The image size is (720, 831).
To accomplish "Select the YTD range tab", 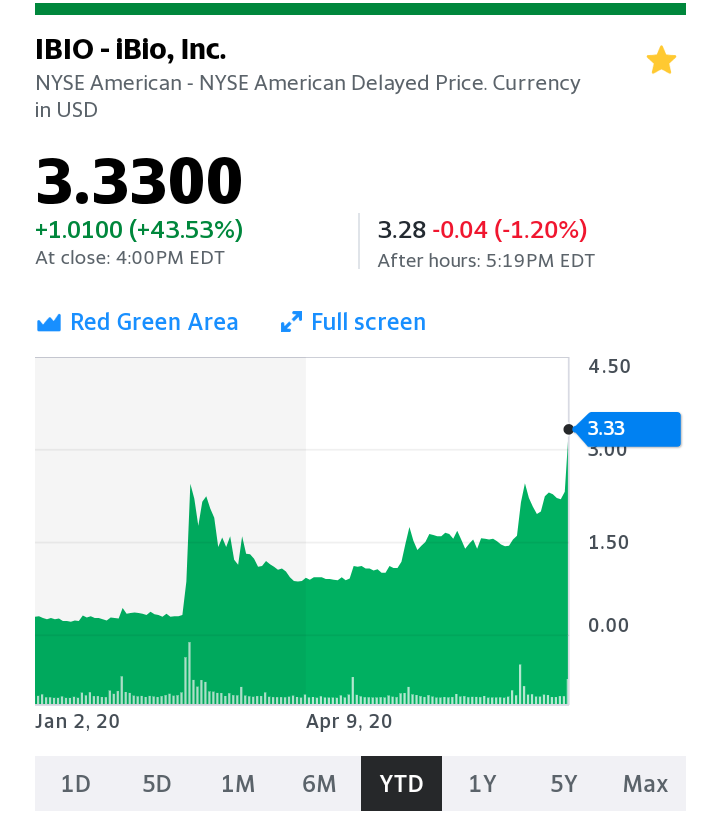I will pyautogui.click(x=402, y=784).
